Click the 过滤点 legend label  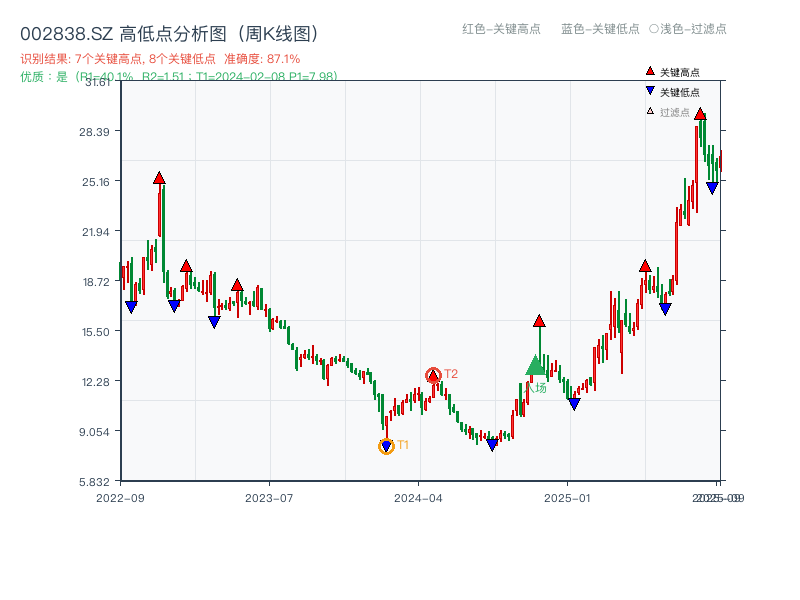674,112
